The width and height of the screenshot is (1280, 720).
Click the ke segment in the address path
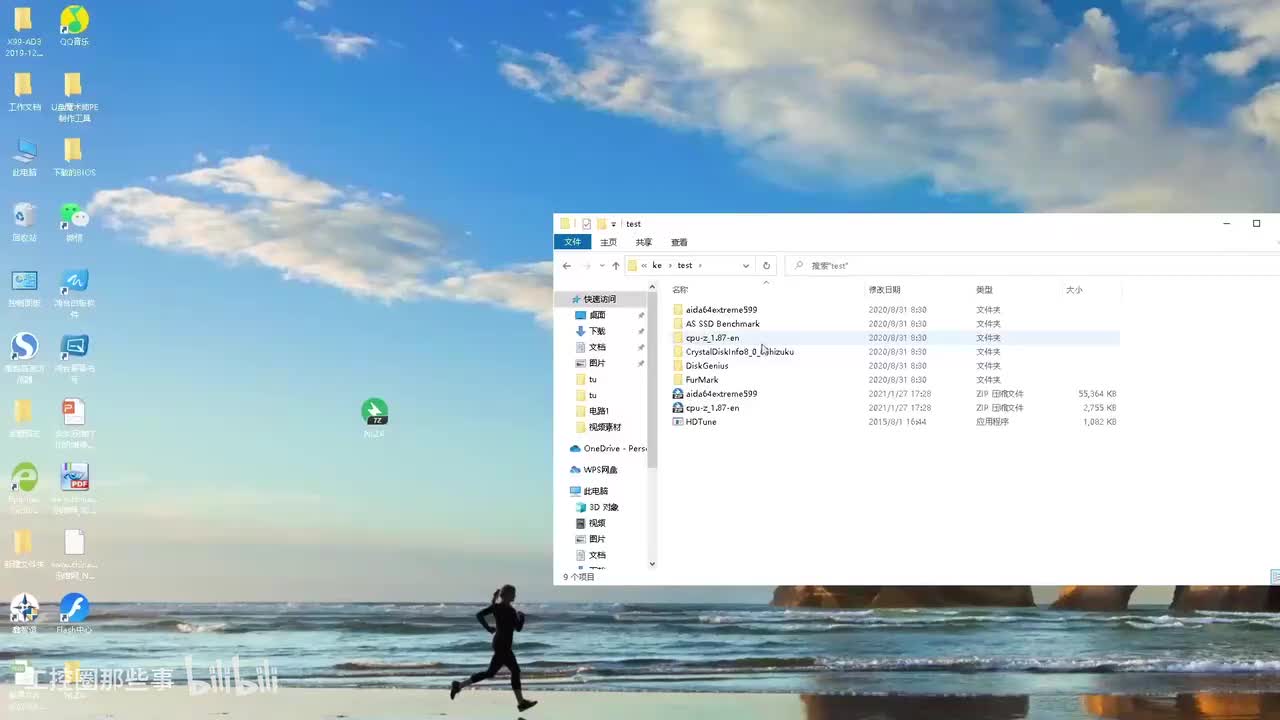click(x=657, y=266)
